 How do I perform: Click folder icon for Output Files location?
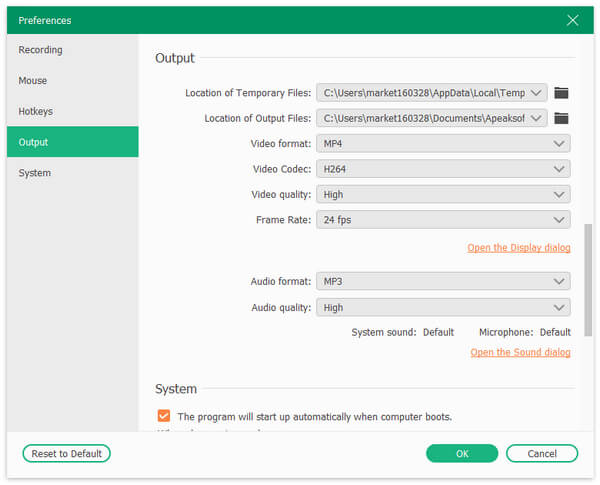point(561,119)
